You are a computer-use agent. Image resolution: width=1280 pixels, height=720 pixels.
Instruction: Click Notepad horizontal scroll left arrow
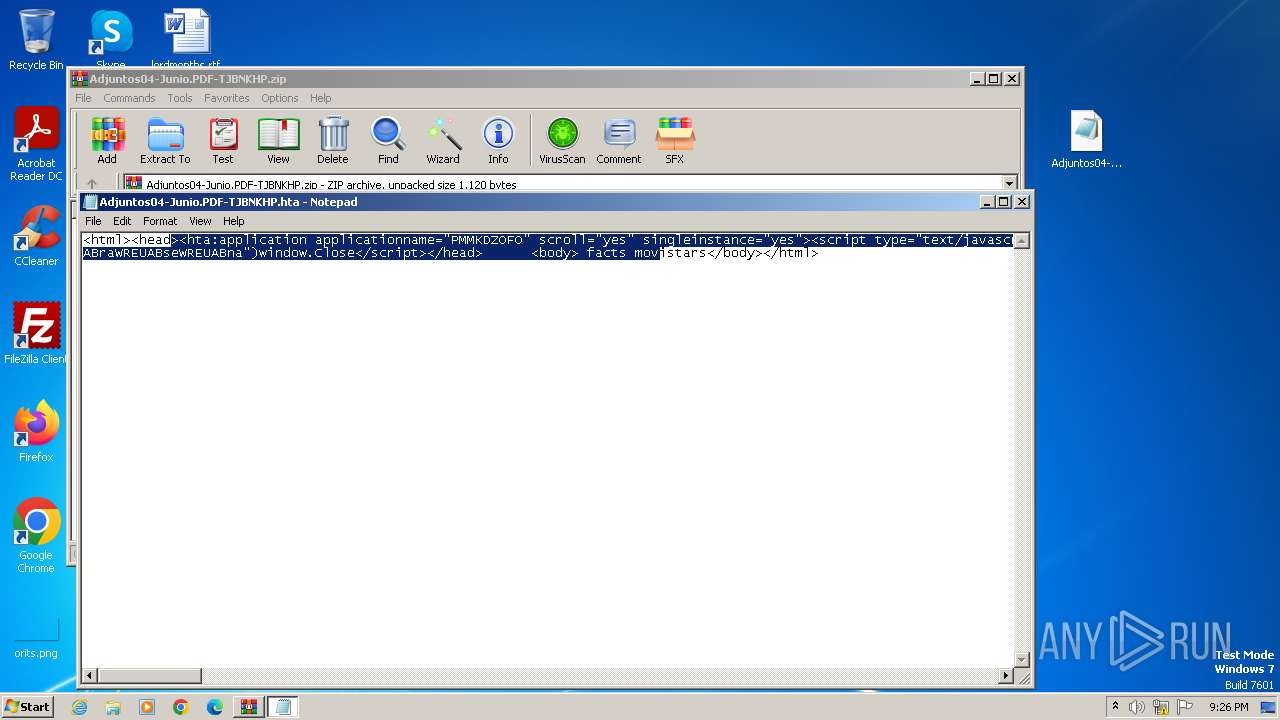89,676
